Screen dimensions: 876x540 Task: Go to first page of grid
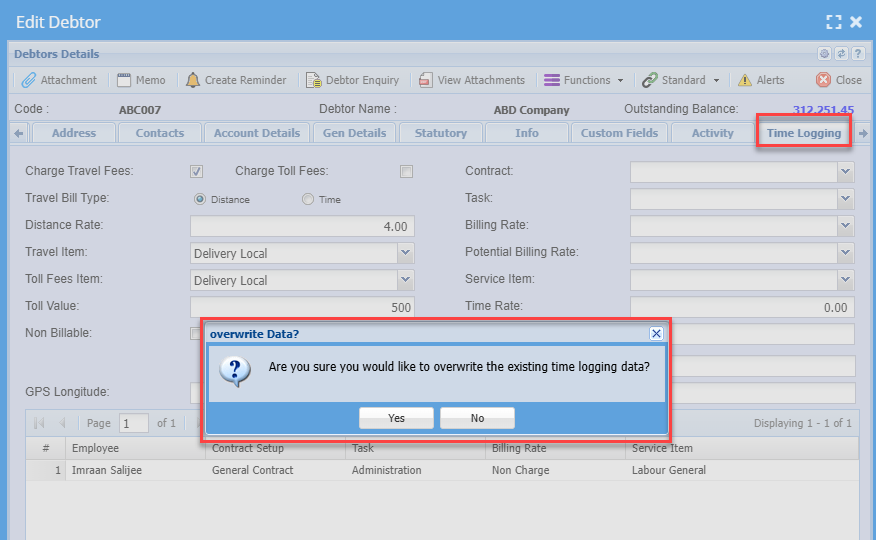tap(39, 423)
